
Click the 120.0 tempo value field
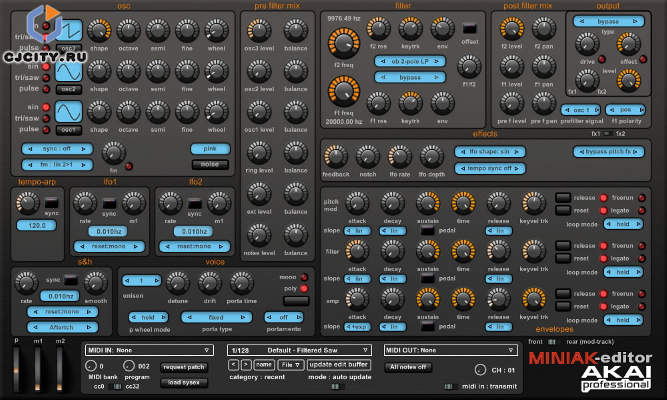click(x=37, y=225)
